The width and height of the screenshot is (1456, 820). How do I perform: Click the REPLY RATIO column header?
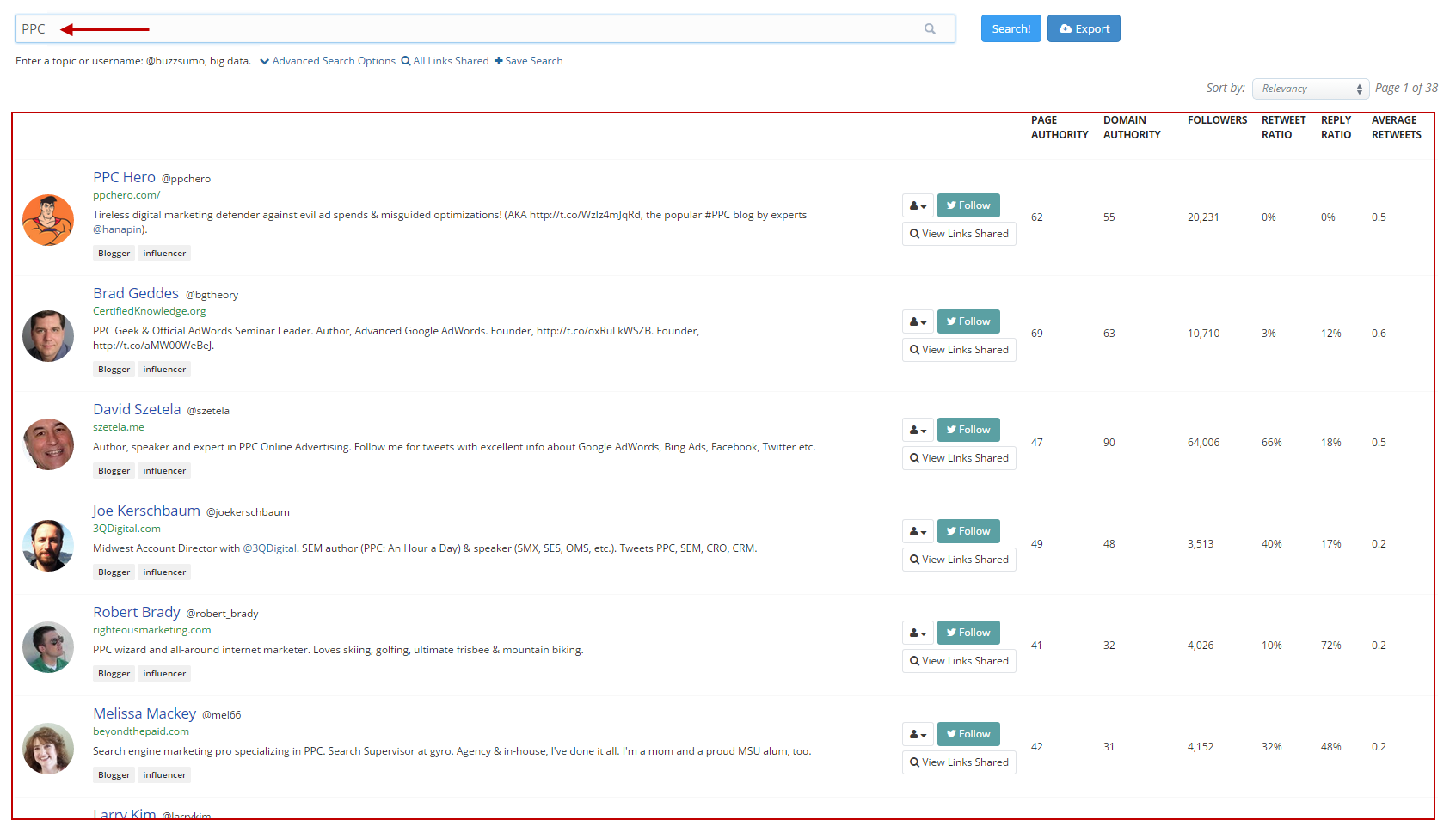click(1336, 127)
